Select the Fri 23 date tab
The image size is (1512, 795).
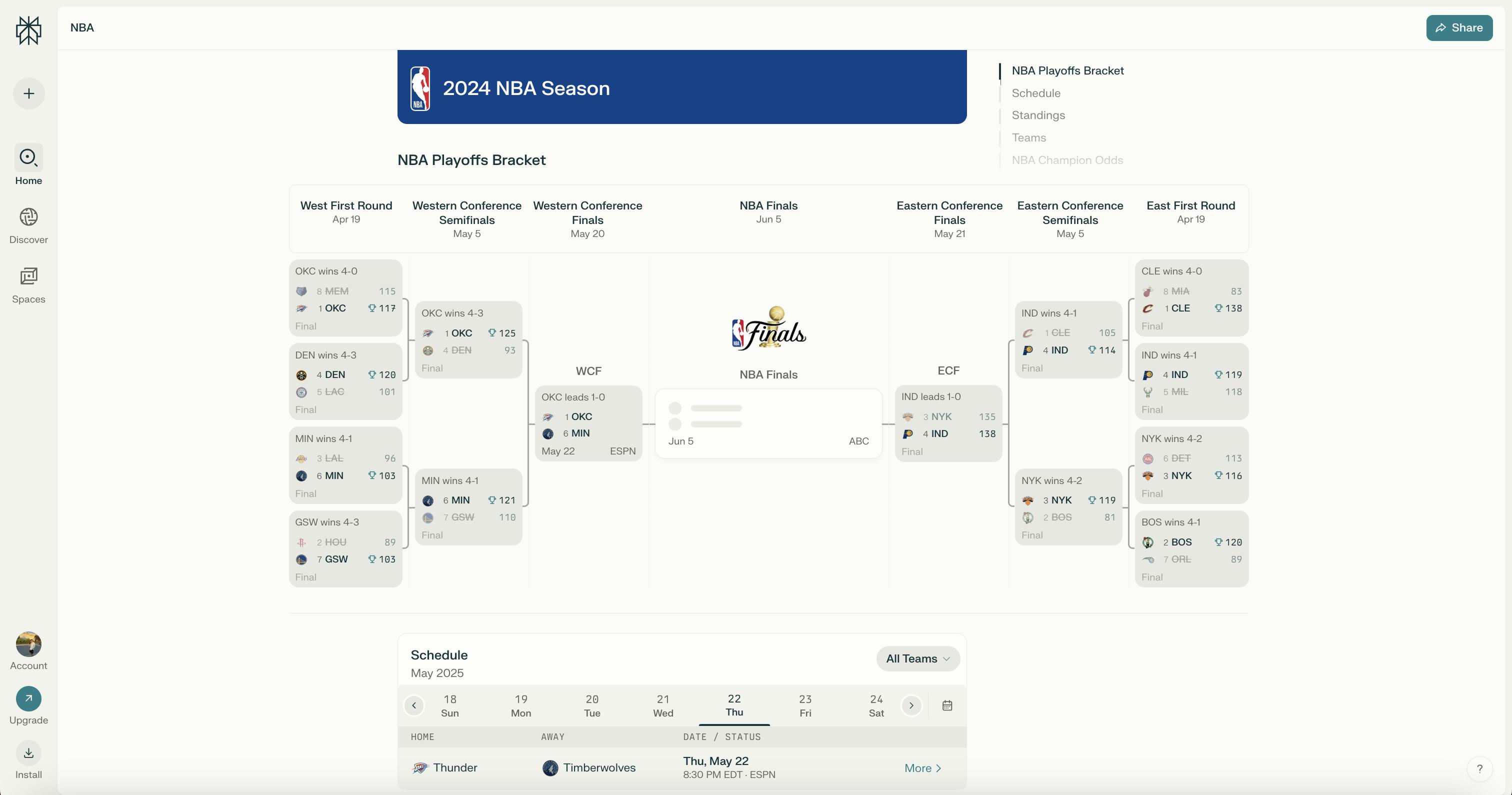(804, 705)
